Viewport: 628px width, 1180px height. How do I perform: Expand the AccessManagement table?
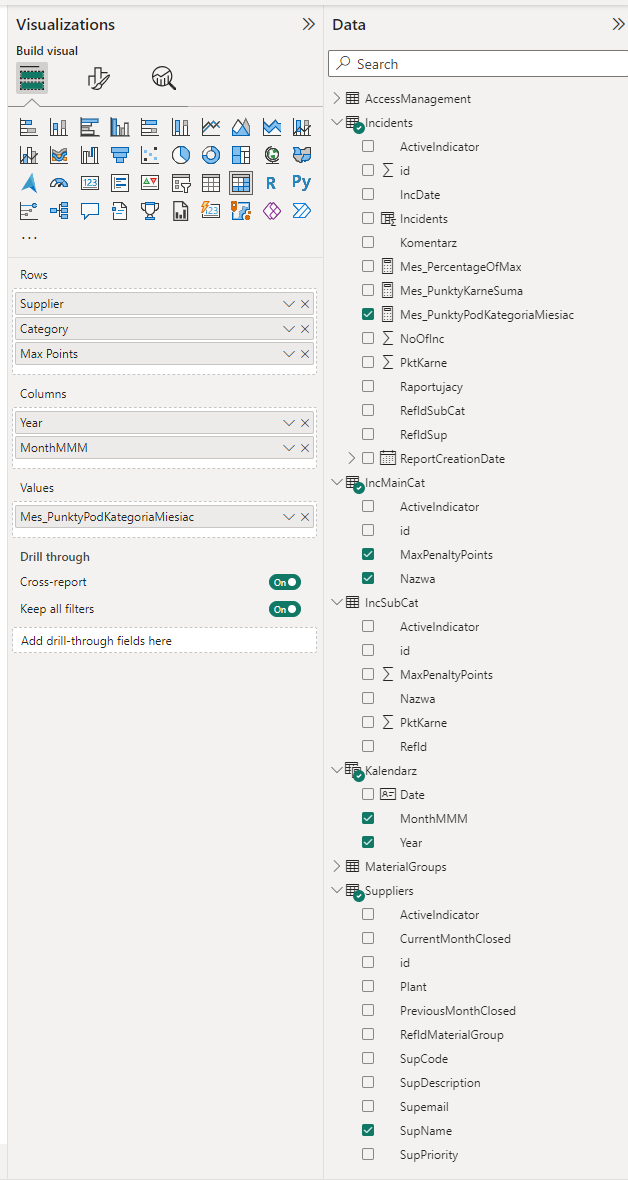tap(336, 99)
